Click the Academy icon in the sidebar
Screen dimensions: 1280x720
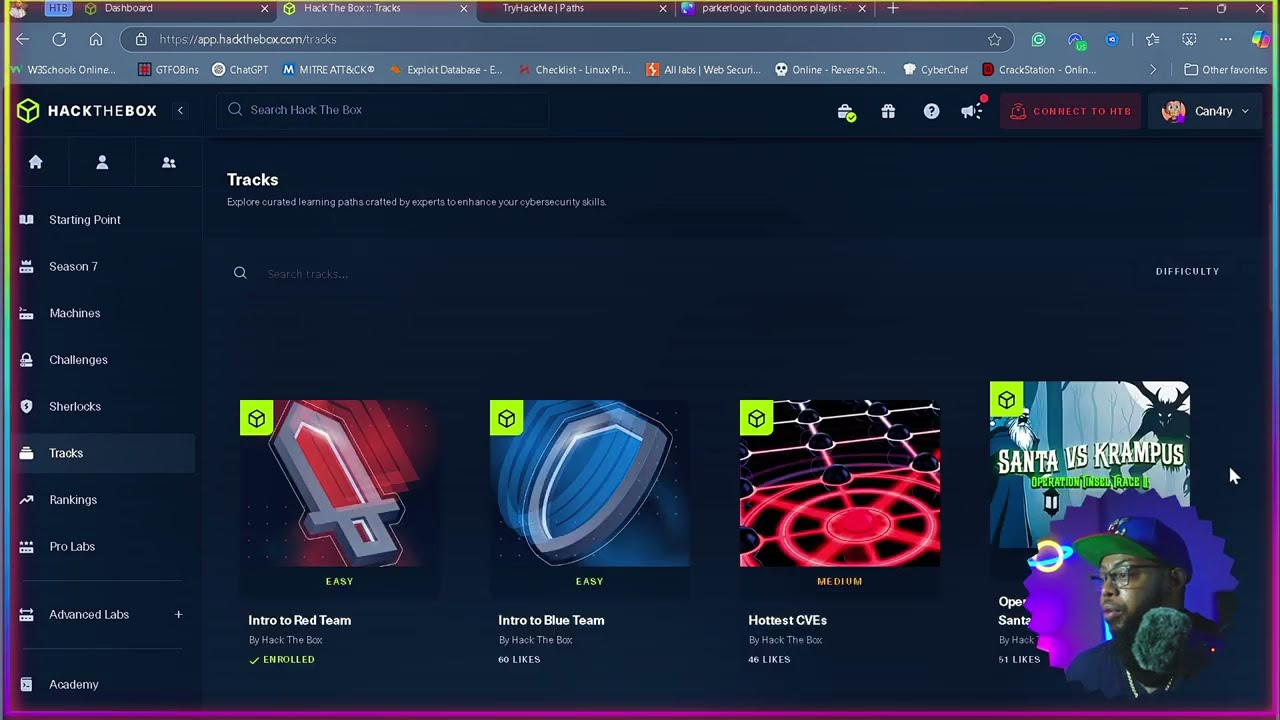point(27,685)
